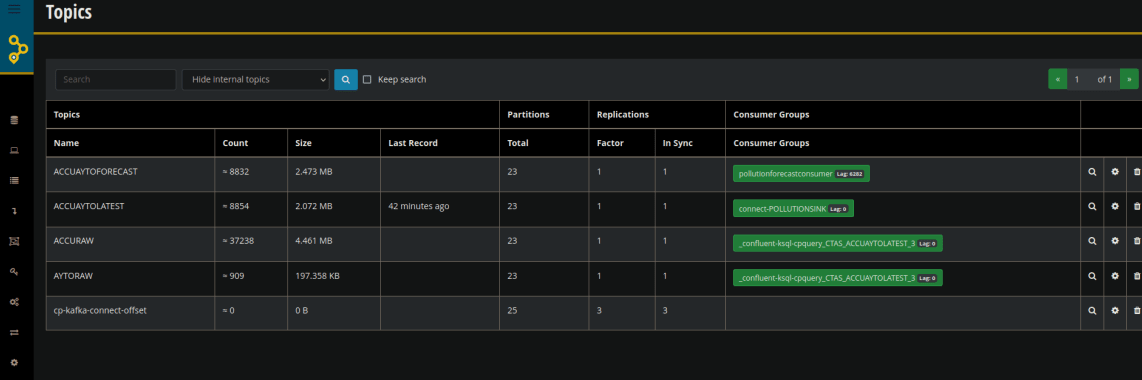The image size is (1142, 380).
Task: Go to previous page with « button
Action: 1058,79
